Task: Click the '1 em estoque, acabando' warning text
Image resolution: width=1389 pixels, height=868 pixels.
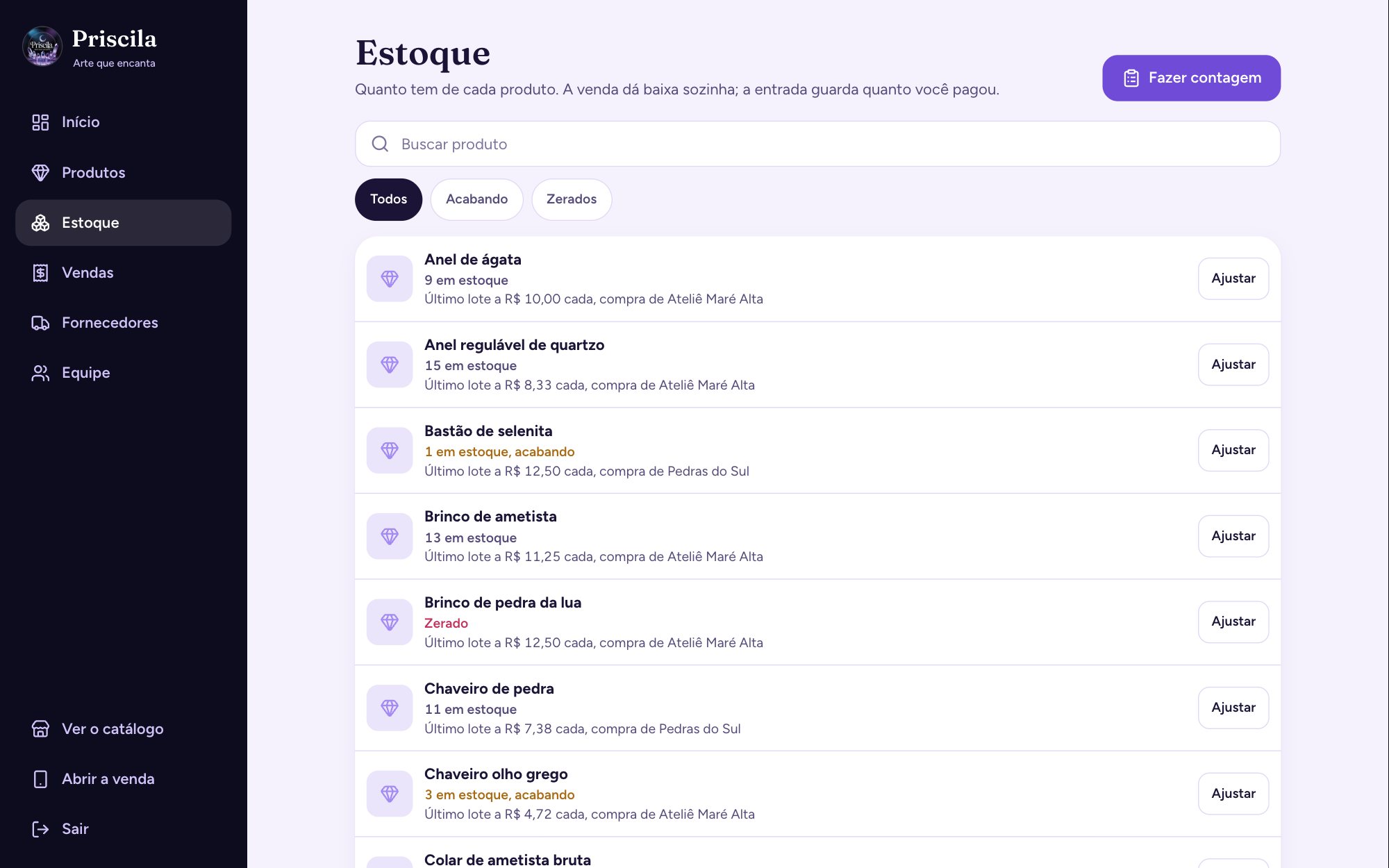Action: click(499, 452)
